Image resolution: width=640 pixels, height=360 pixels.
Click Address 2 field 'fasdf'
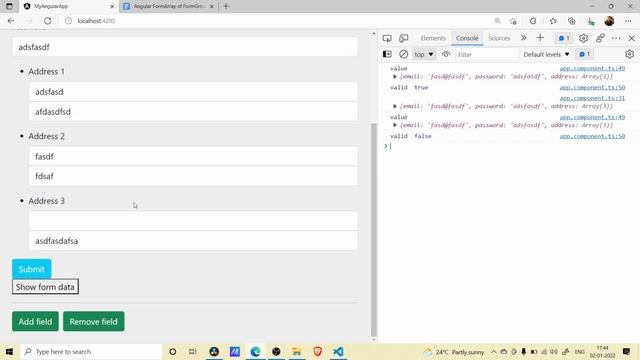(193, 156)
